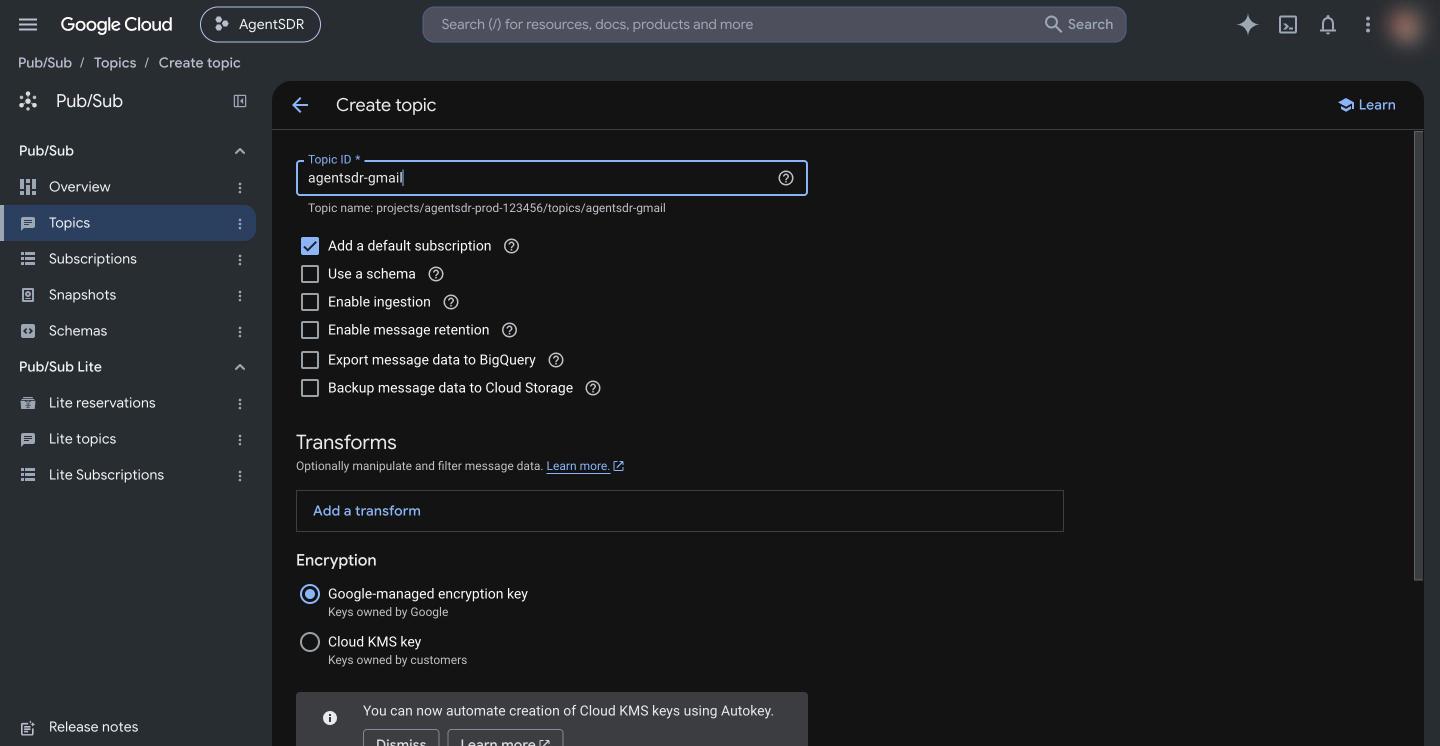
Task: Open the notifications bell
Action: (x=1328, y=25)
